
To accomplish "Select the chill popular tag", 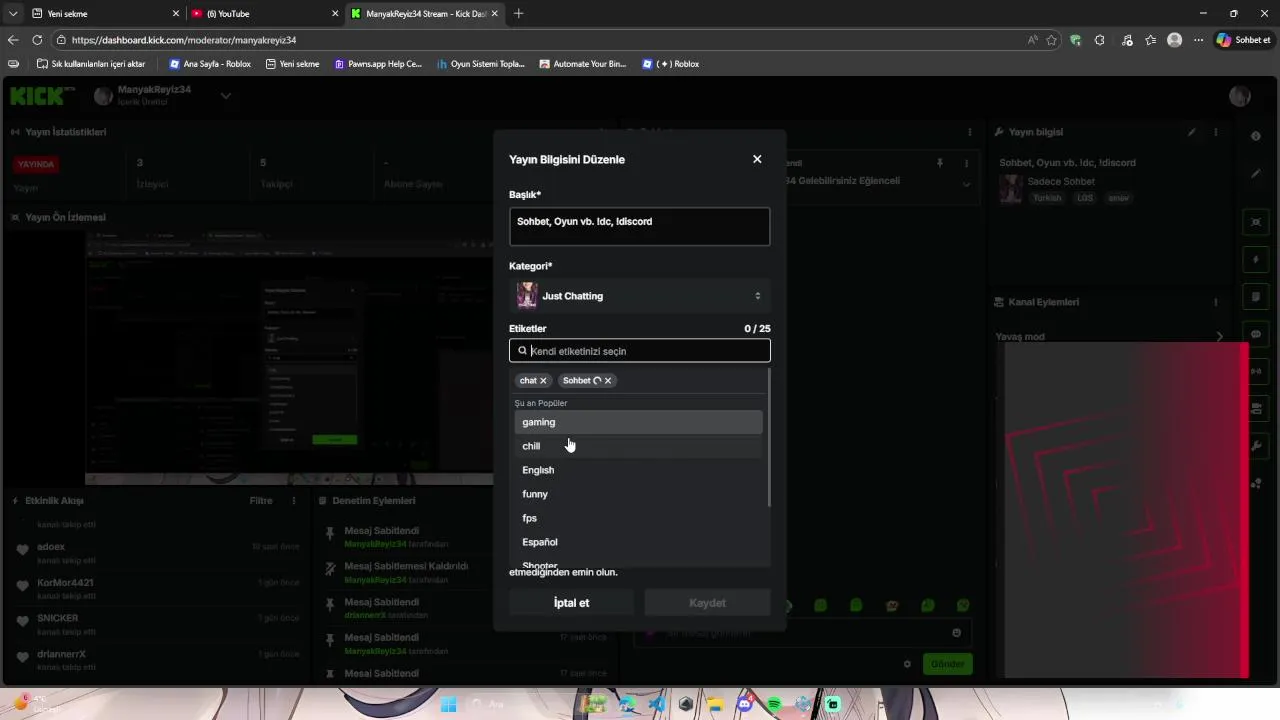I will click(638, 446).
